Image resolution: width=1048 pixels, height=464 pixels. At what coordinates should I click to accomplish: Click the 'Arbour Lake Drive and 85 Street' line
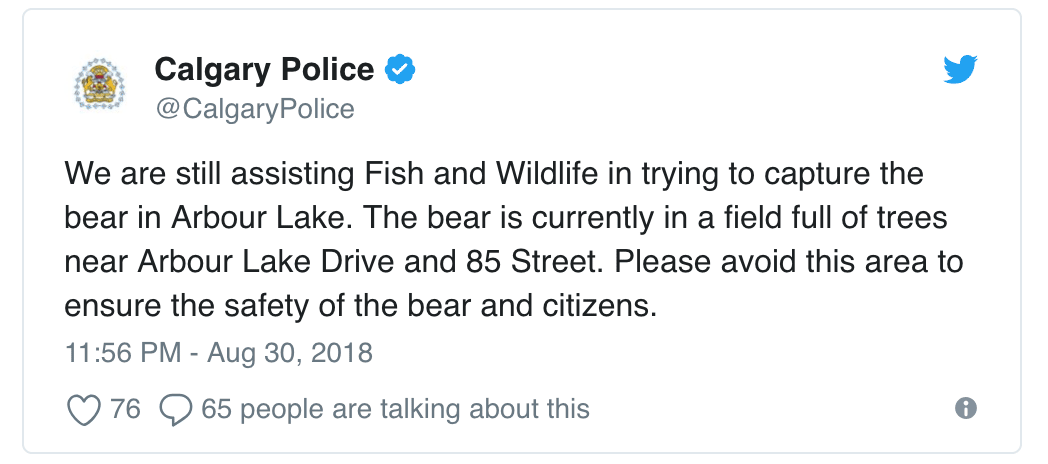tap(513, 262)
